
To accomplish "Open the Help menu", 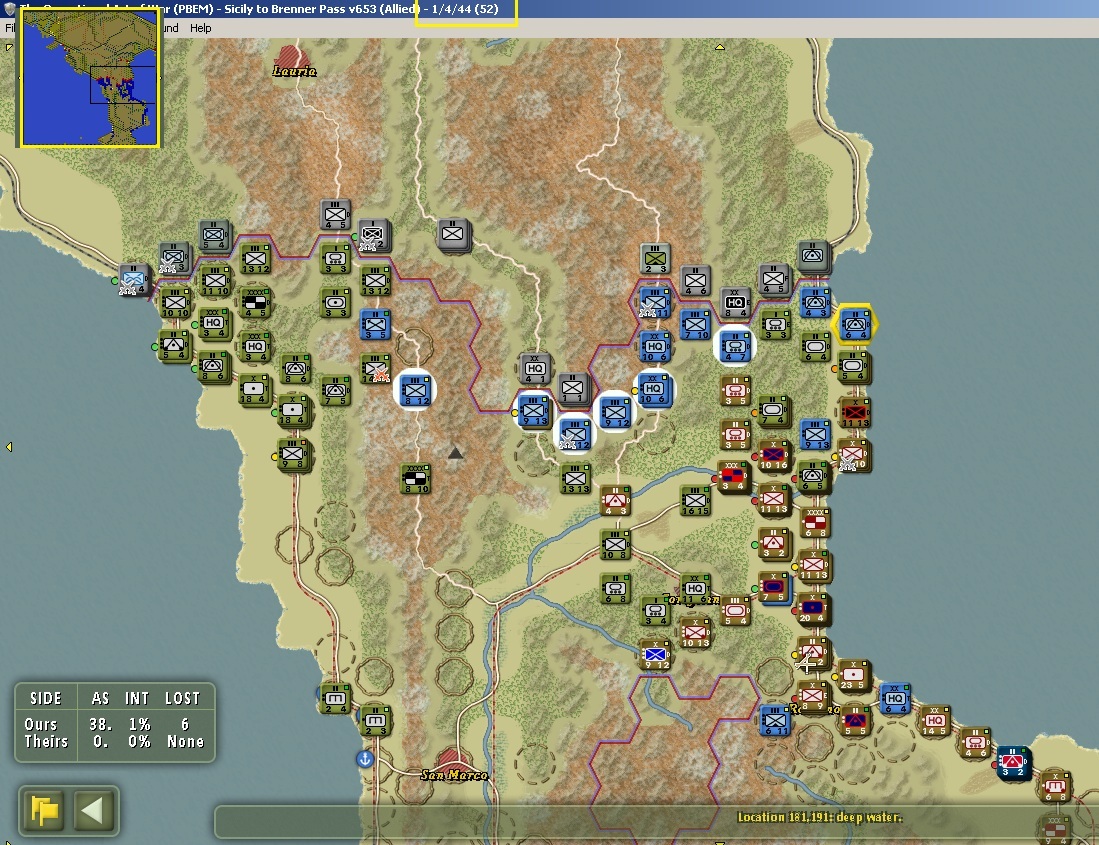I will coord(200,28).
